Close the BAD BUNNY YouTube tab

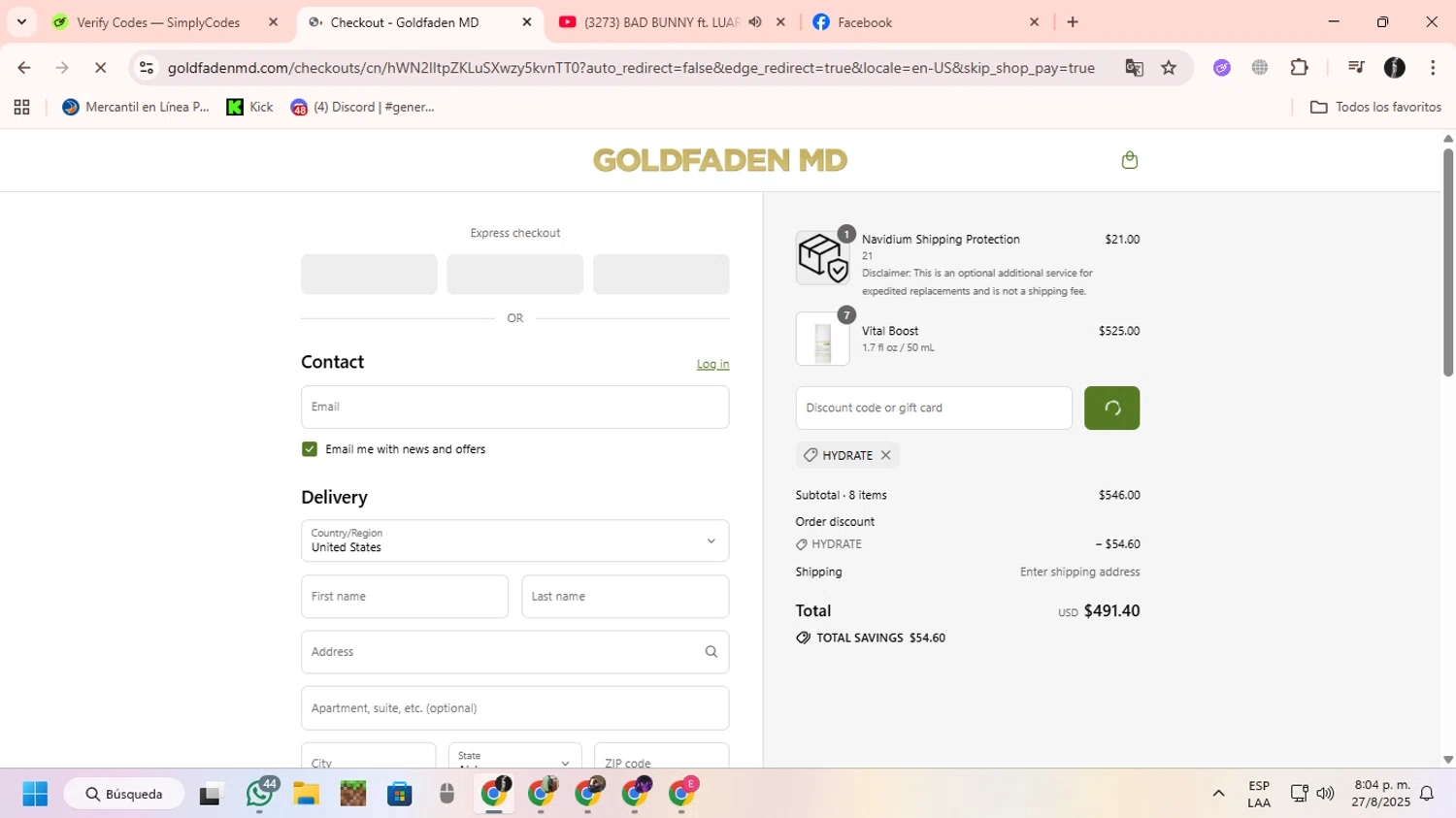(x=780, y=22)
